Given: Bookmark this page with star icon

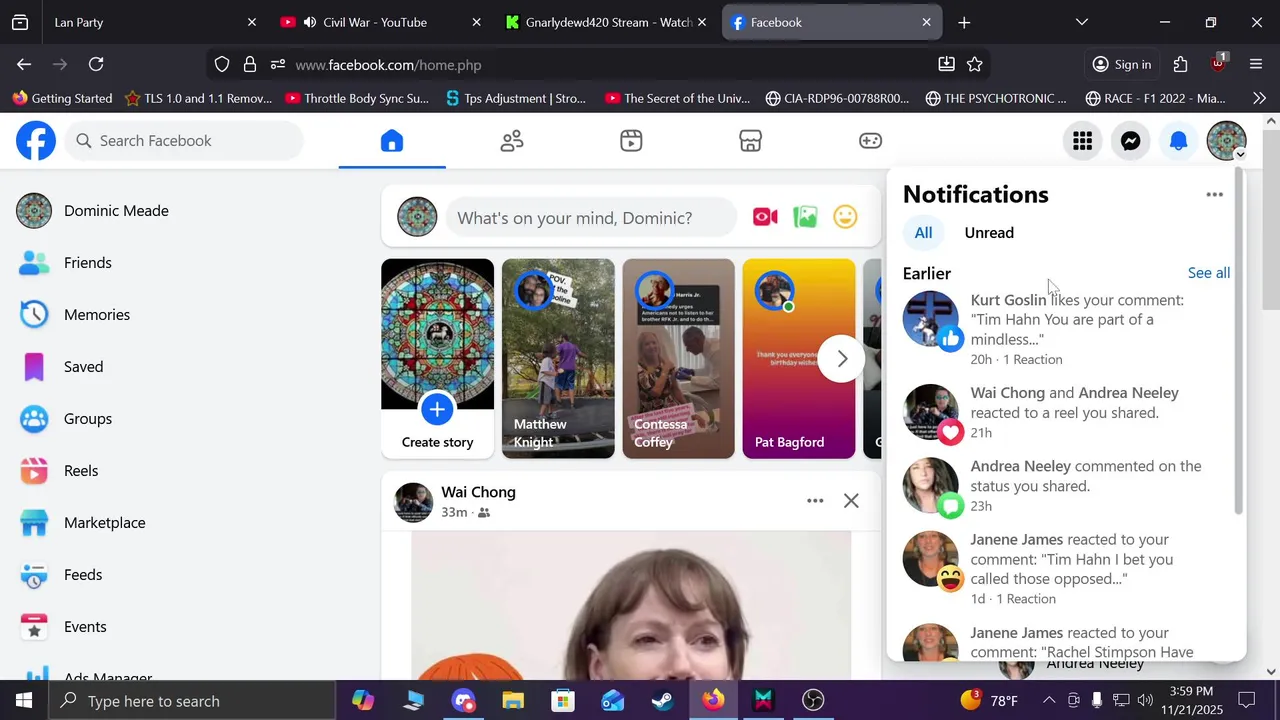Looking at the screenshot, I should [975, 64].
